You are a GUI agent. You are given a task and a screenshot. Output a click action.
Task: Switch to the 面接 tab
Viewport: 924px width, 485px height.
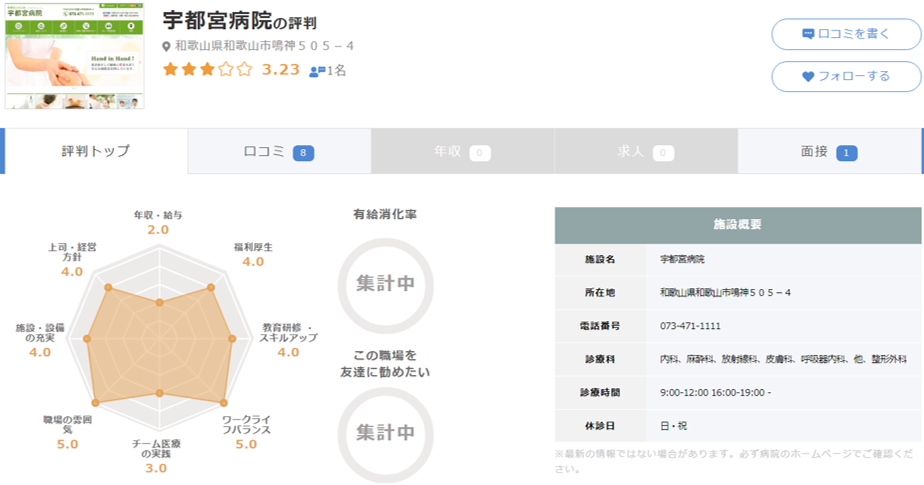(829, 151)
